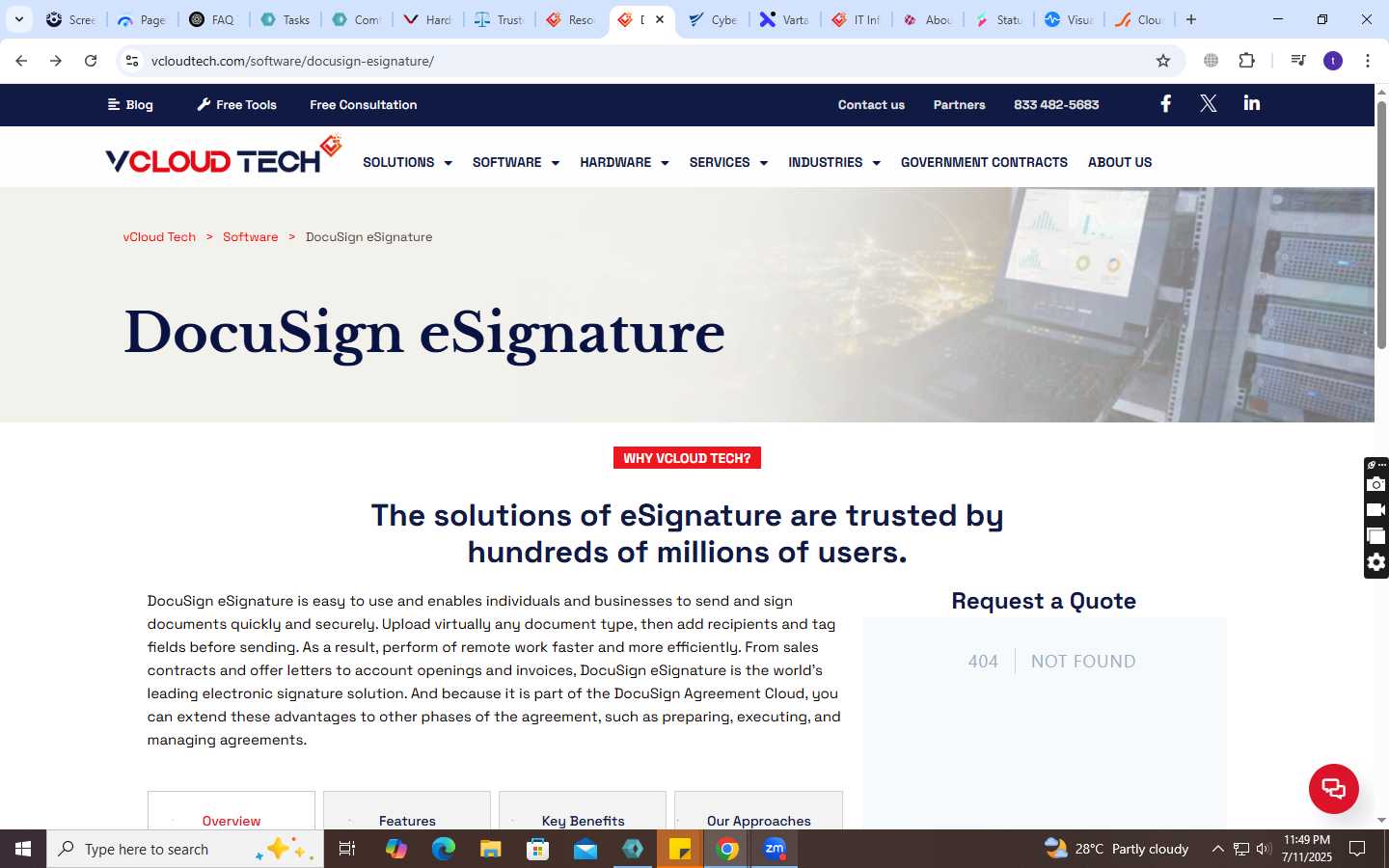
Task: Go back with the browser back arrow
Action: tap(21, 61)
